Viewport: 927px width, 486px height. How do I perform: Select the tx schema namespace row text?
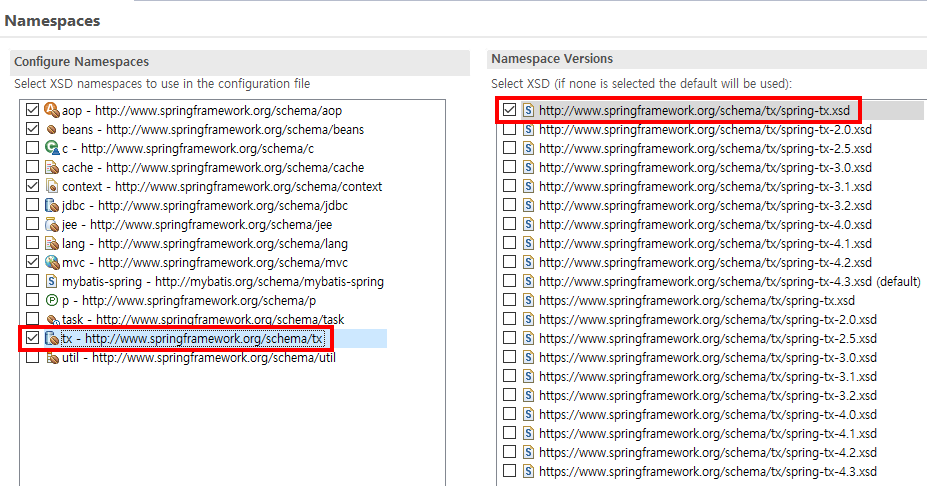pyautogui.click(x=193, y=339)
